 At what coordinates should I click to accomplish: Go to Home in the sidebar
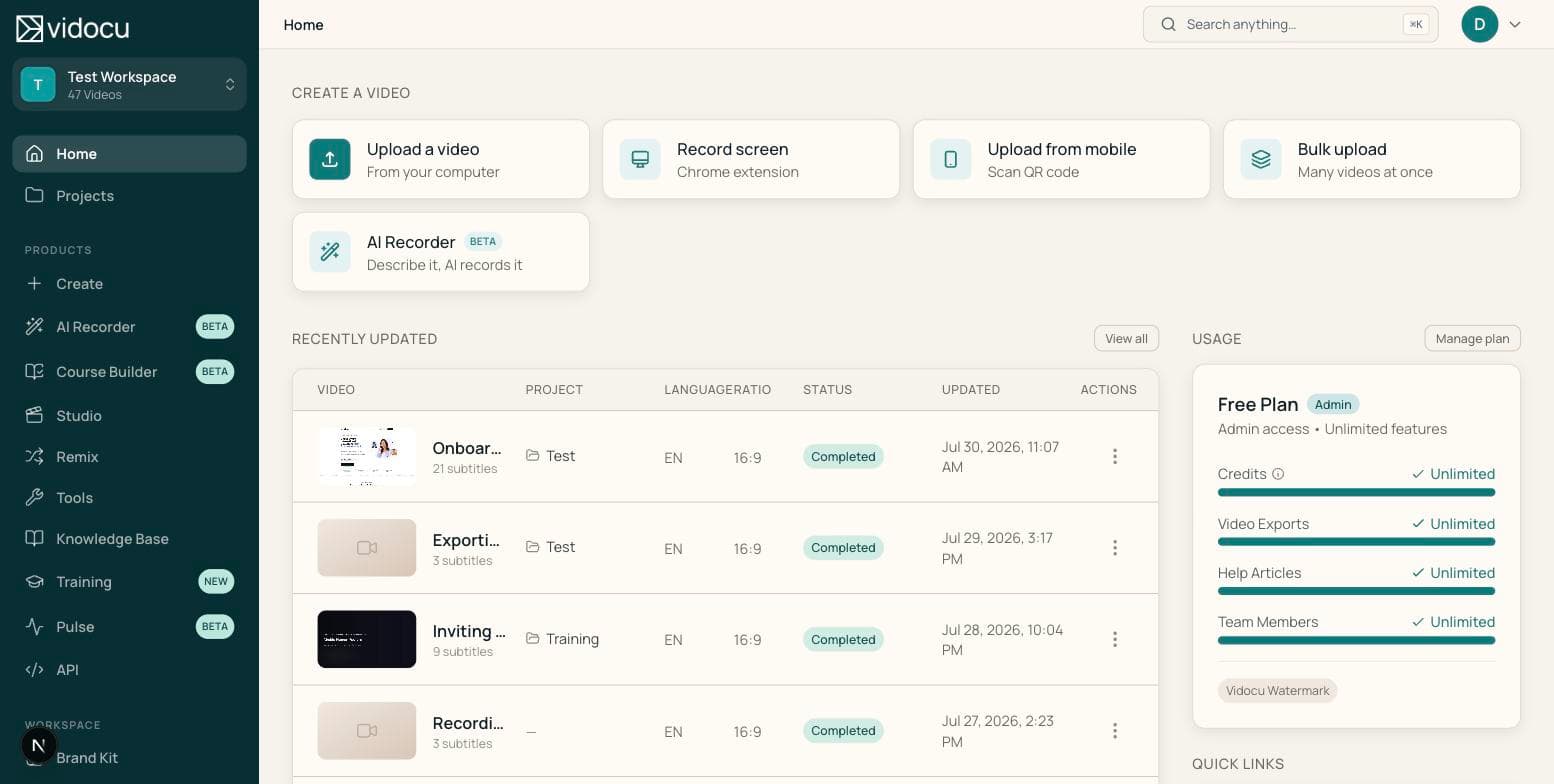coord(130,154)
